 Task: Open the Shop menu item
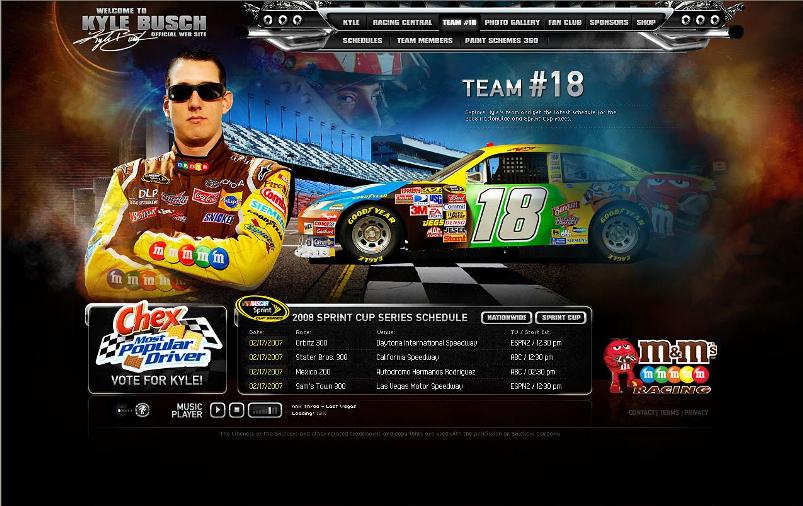(x=646, y=23)
